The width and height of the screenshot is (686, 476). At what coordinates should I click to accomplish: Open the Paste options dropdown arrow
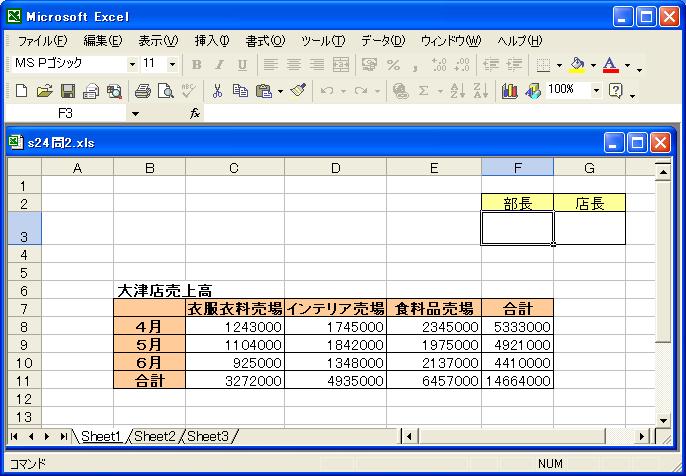point(280,91)
